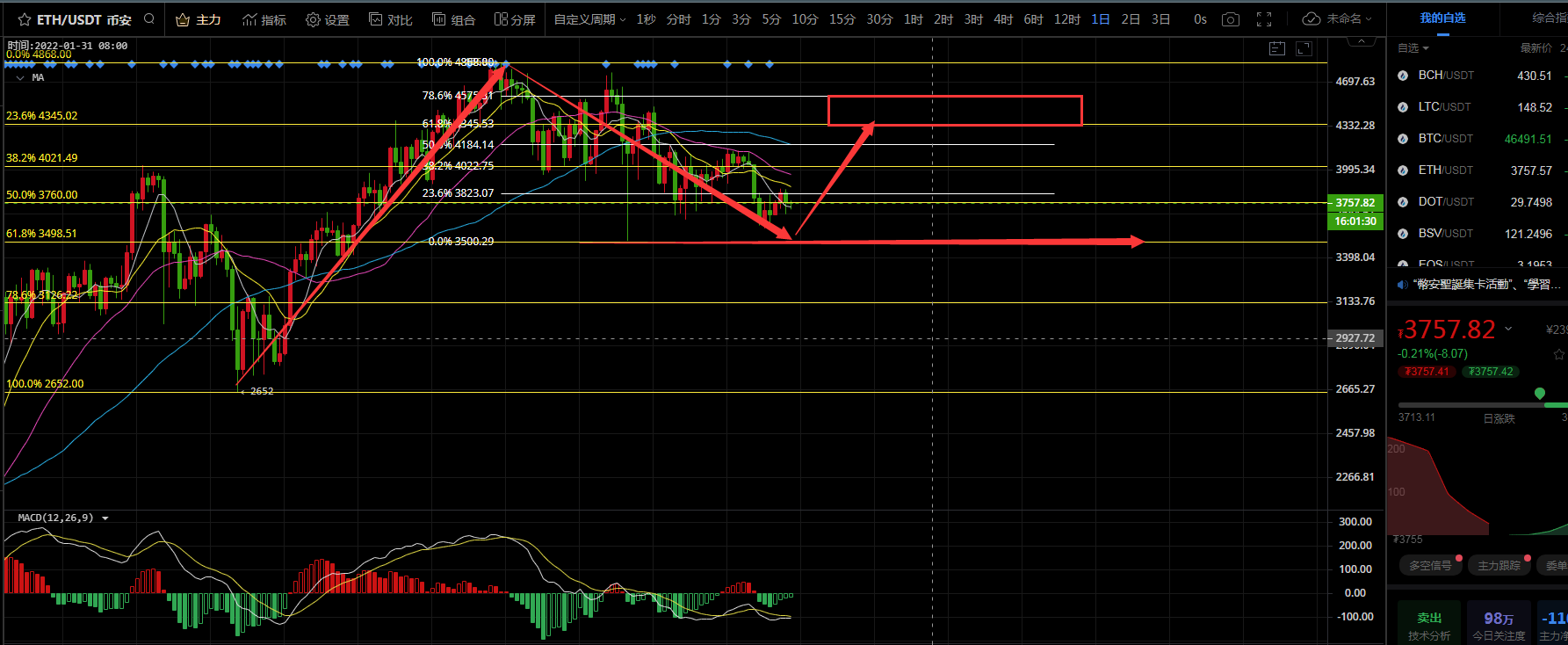
Task: Select the 4时 timeframe
Action: click(1003, 19)
